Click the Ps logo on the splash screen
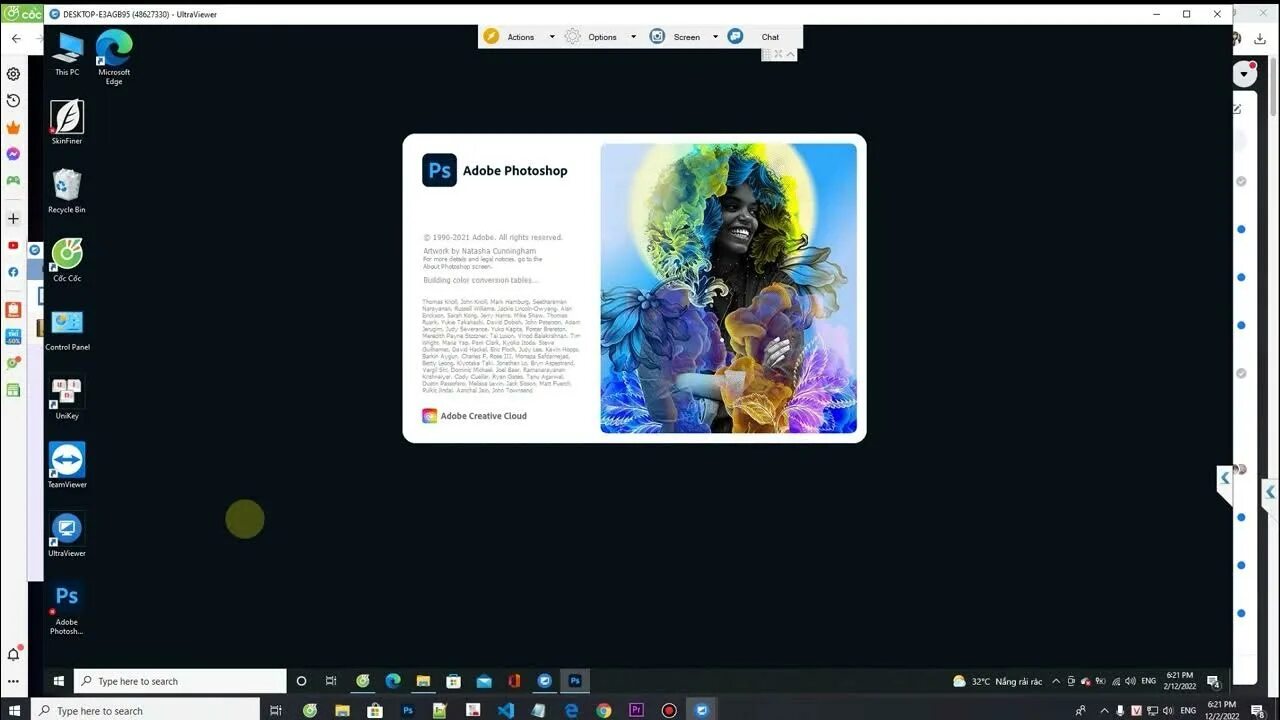Viewport: 1280px width, 720px height. (x=439, y=170)
